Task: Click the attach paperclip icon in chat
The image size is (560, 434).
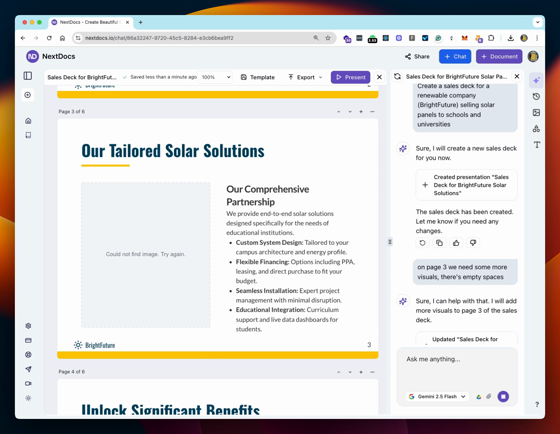Action: click(489, 396)
